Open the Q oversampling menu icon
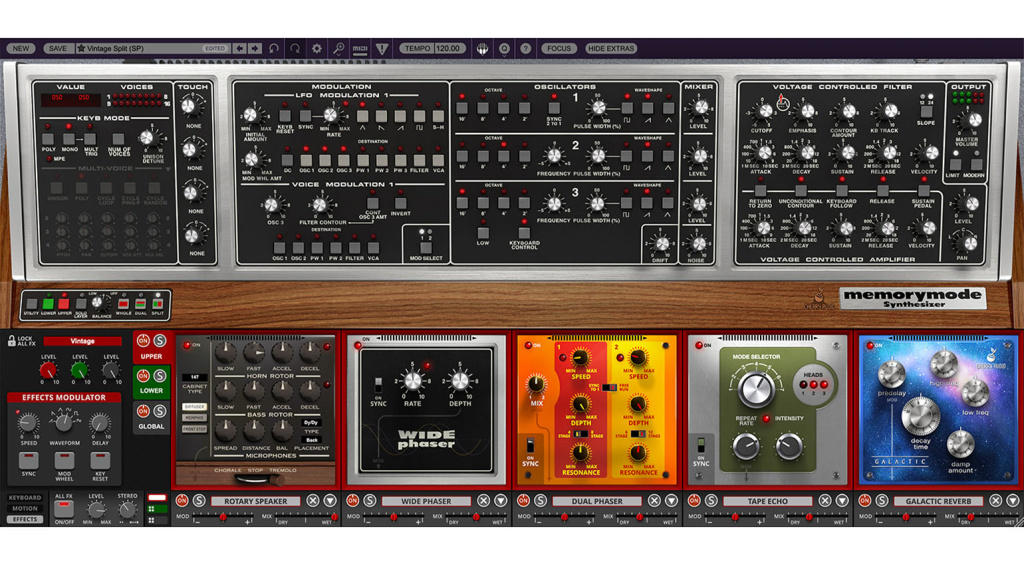The height and width of the screenshot is (565, 1024). [504, 48]
